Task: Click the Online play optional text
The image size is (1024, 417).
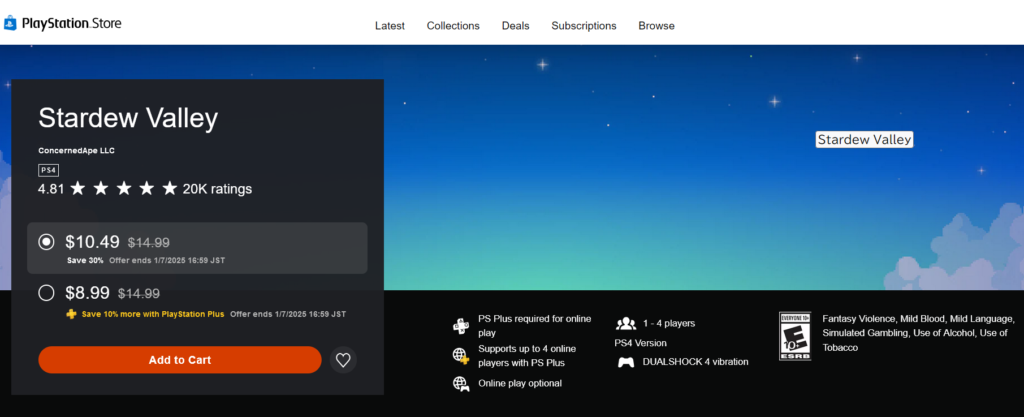Action: click(520, 383)
